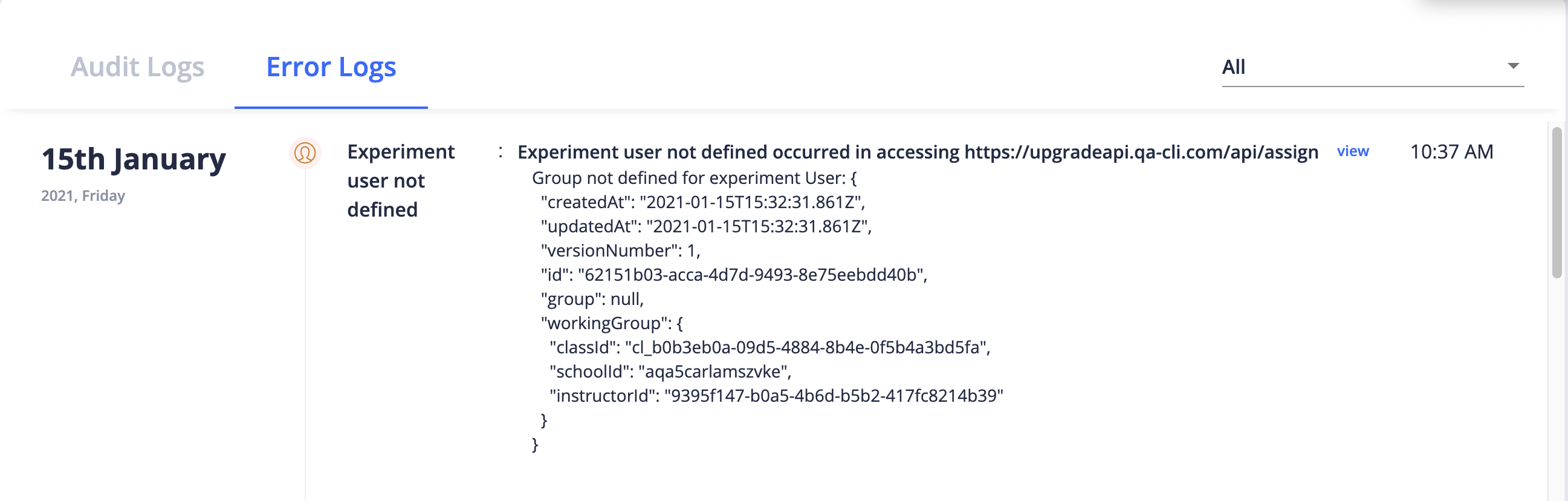The image size is (1568, 501).
Task: Click the 10:37 AM timestamp
Action: click(1451, 152)
